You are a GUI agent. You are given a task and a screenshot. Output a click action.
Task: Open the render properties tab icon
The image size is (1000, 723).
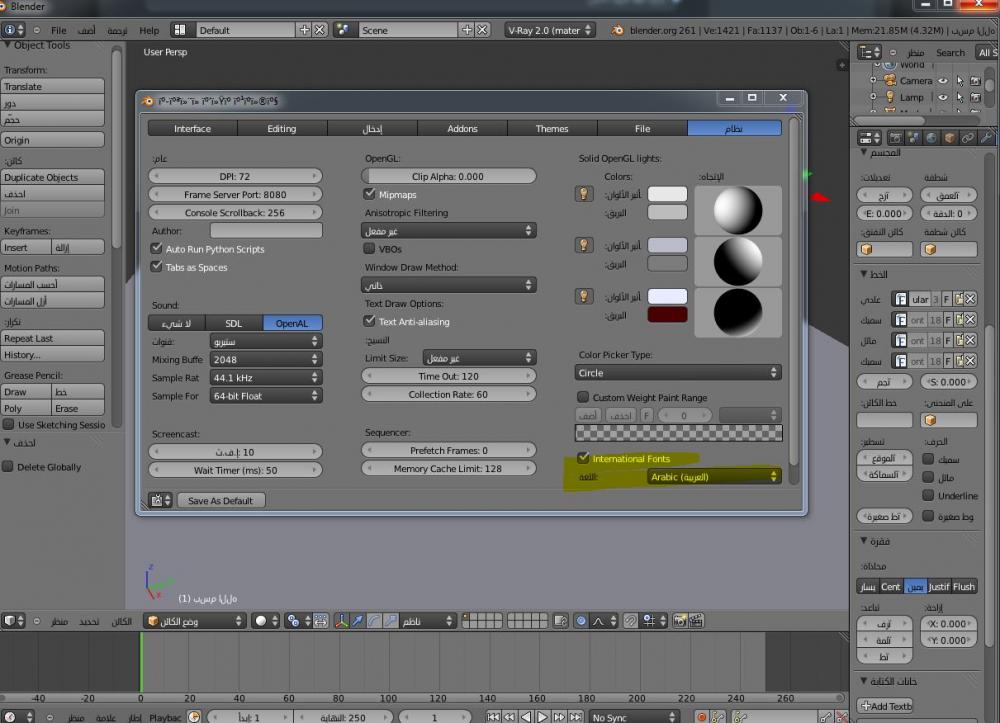pyautogui.click(x=895, y=138)
